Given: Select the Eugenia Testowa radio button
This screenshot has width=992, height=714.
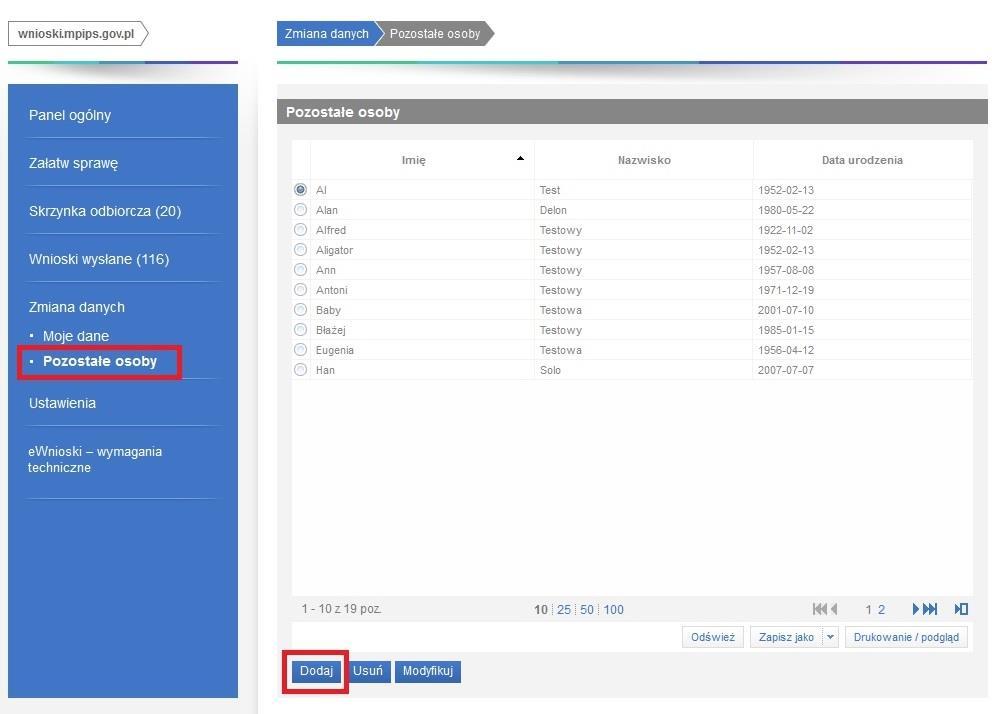Looking at the screenshot, I should pyautogui.click(x=301, y=350).
